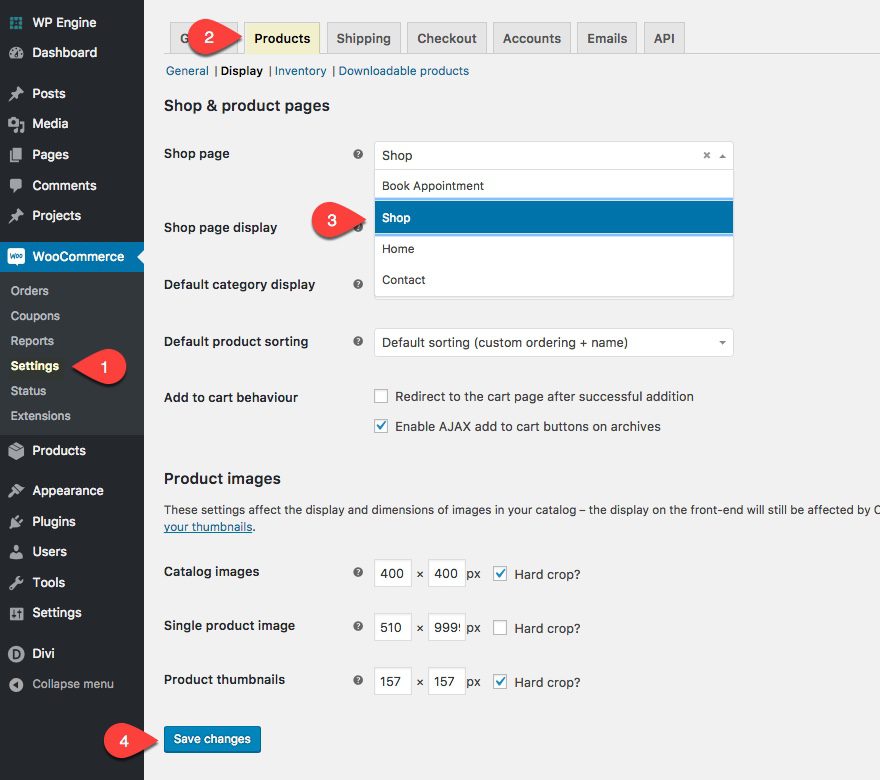Open Coupons under the WooCommerce menu
Viewport: 880px width, 780px height.
[35, 316]
